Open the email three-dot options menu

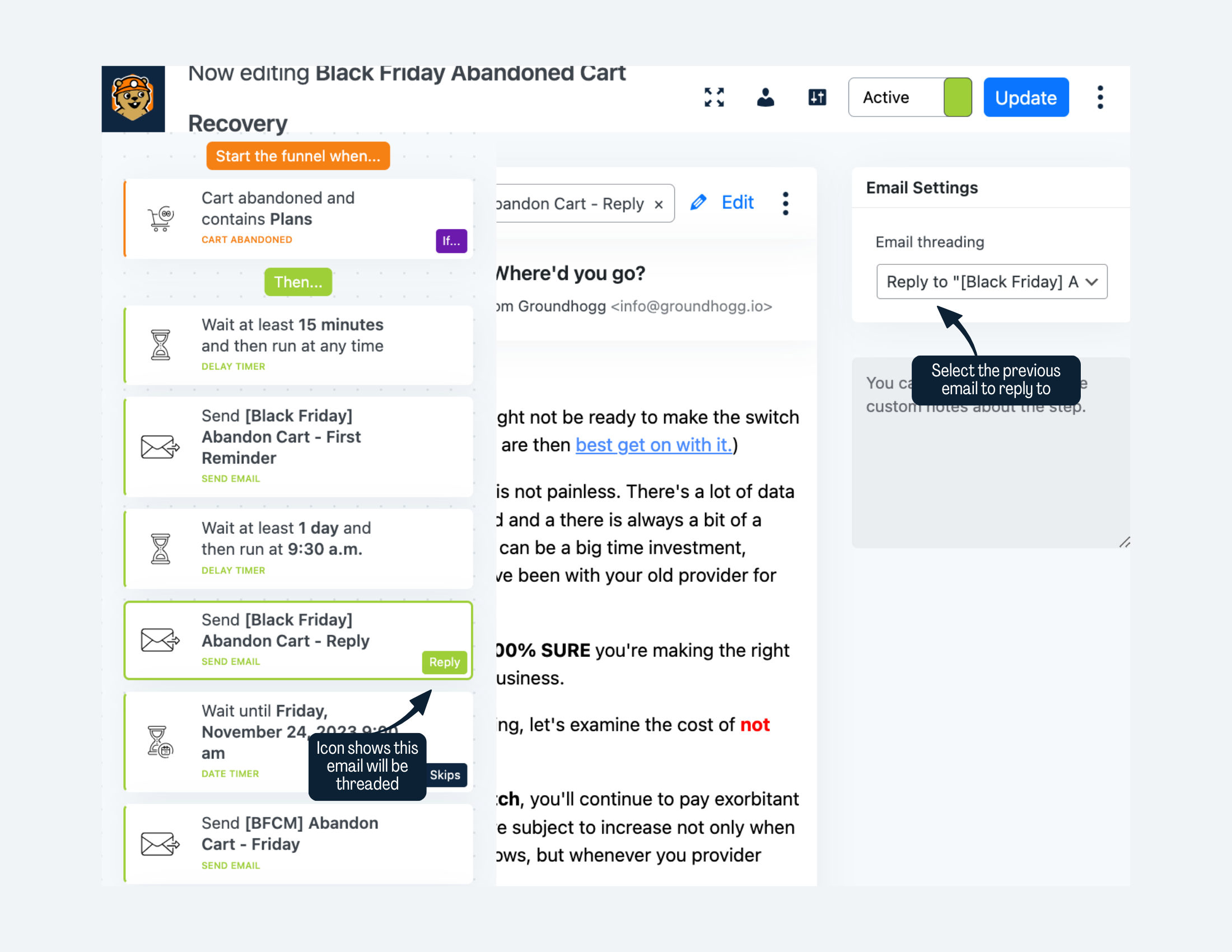(x=785, y=203)
